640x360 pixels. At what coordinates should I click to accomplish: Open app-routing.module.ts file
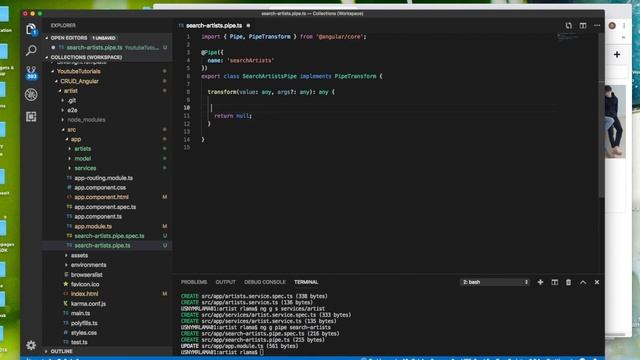pos(103,178)
